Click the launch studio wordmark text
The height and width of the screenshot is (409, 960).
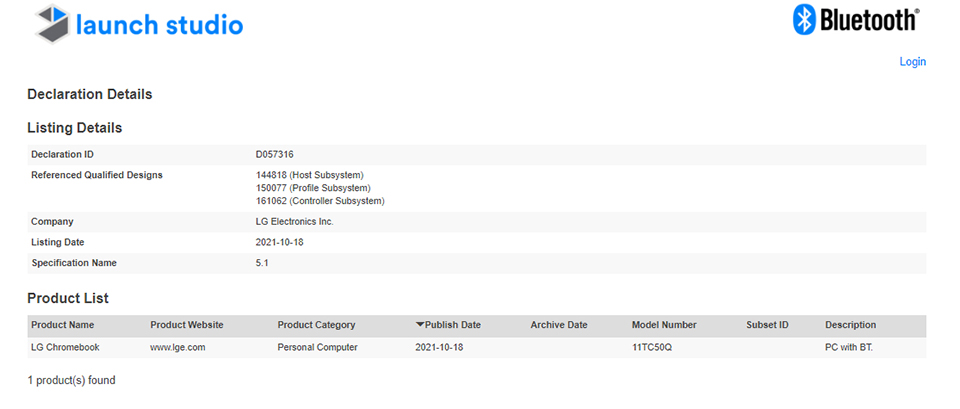159,24
